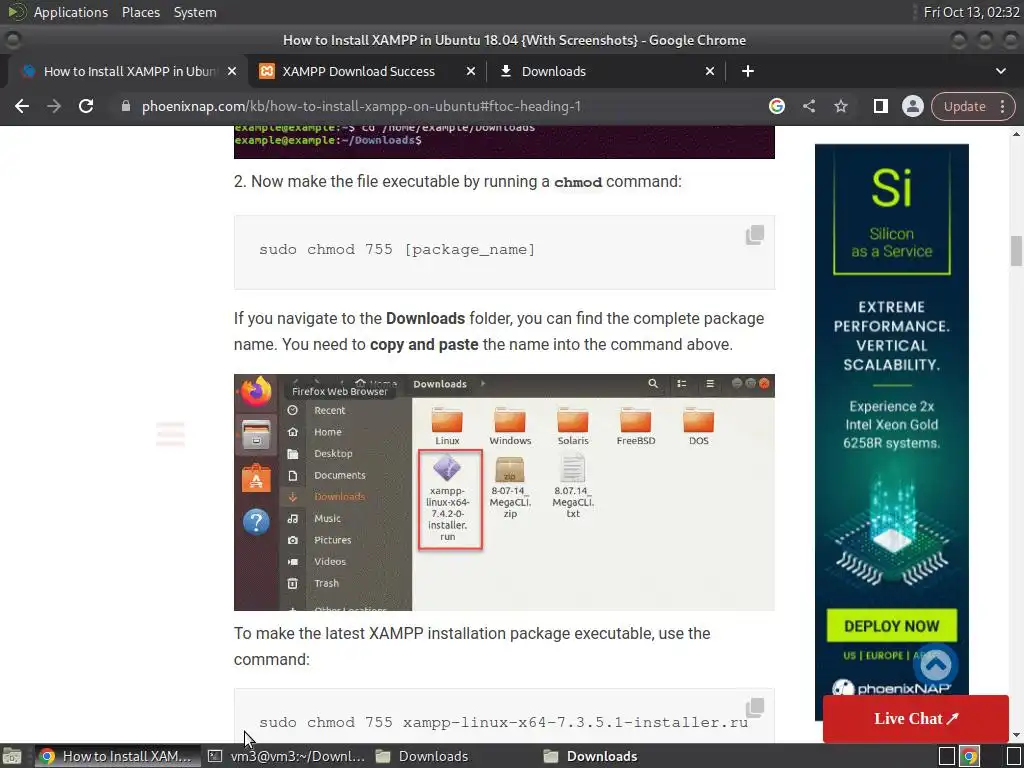Viewport: 1024px width, 768px height.
Task: Click the show desktop icon in taskbar
Action: [12, 756]
